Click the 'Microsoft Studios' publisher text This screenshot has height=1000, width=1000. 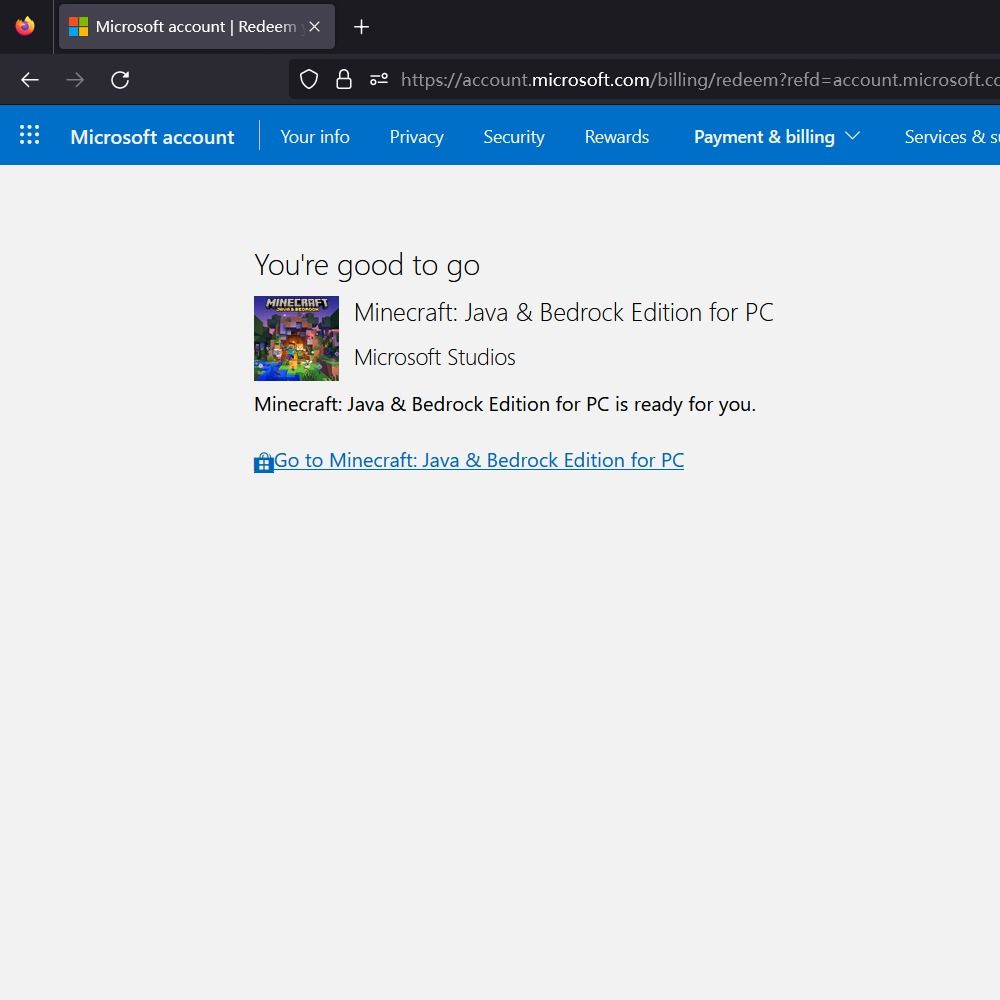click(434, 357)
